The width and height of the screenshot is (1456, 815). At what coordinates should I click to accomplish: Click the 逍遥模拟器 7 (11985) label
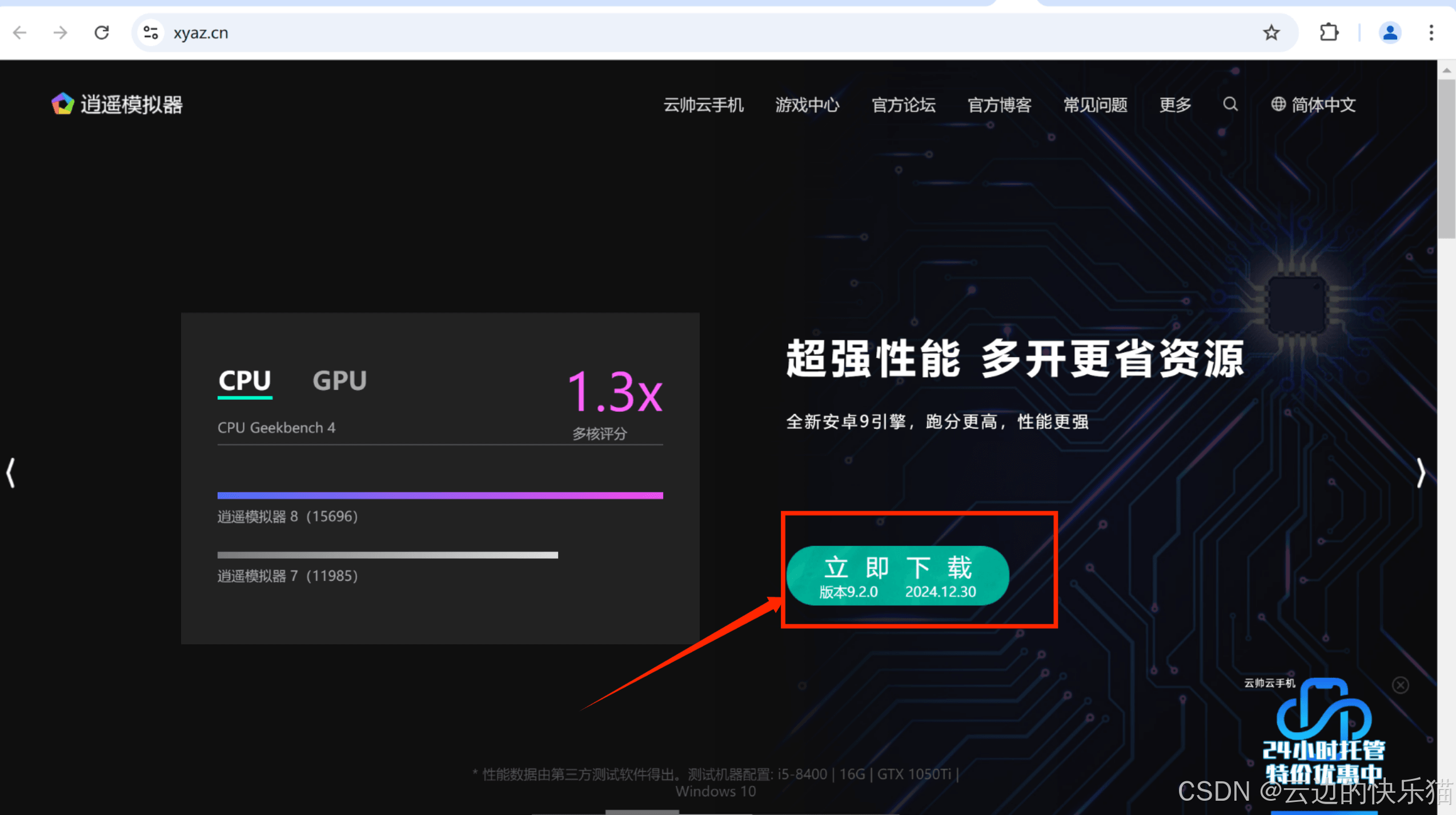[288, 576]
